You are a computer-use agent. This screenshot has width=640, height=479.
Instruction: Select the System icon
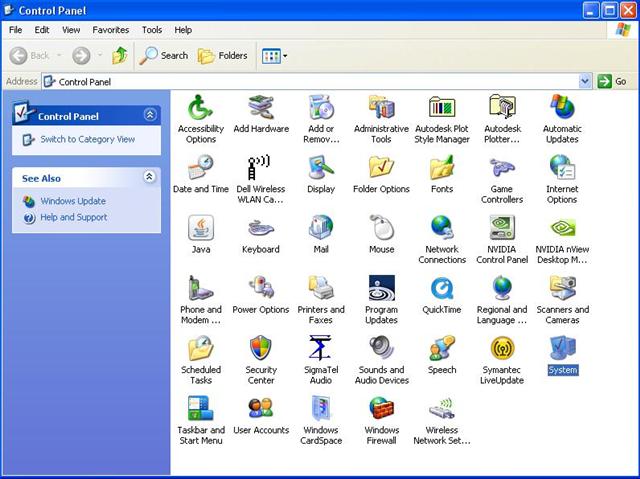(562, 355)
